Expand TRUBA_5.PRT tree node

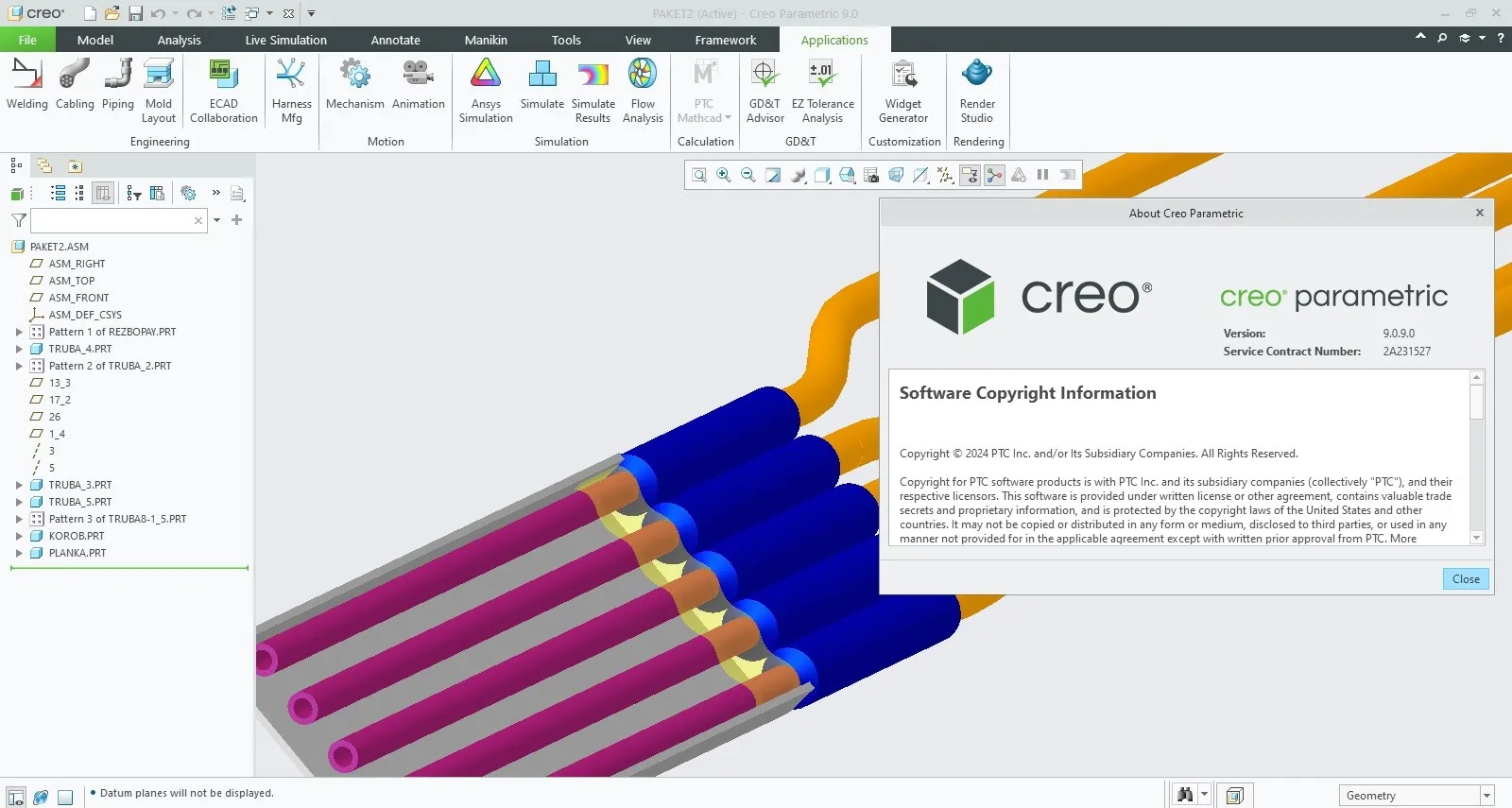(19, 502)
